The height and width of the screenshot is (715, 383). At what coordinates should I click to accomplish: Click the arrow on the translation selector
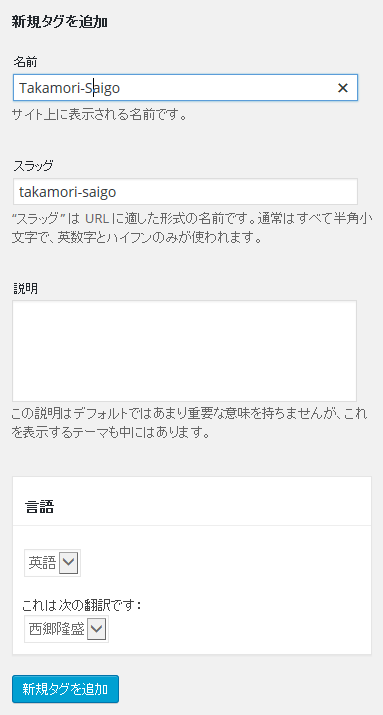tap(97, 630)
